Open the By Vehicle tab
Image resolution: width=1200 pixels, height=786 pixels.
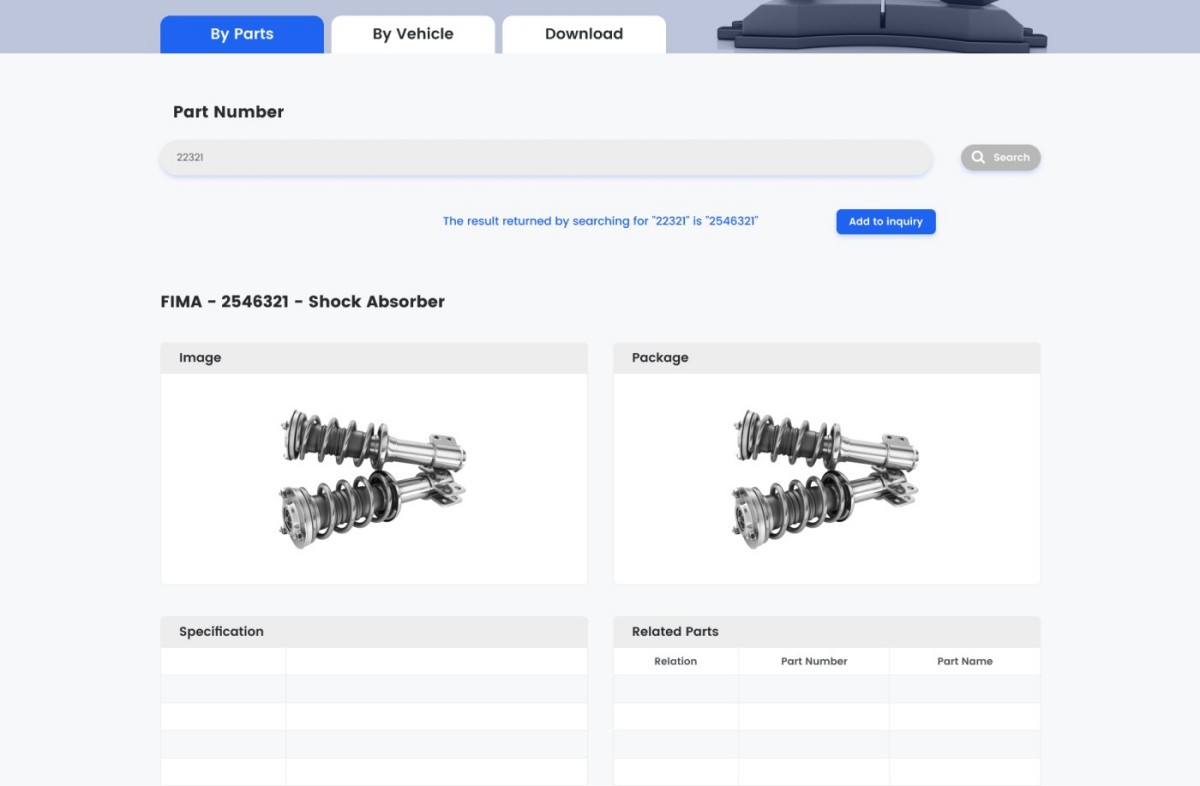pyautogui.click(x=413, y=34)
